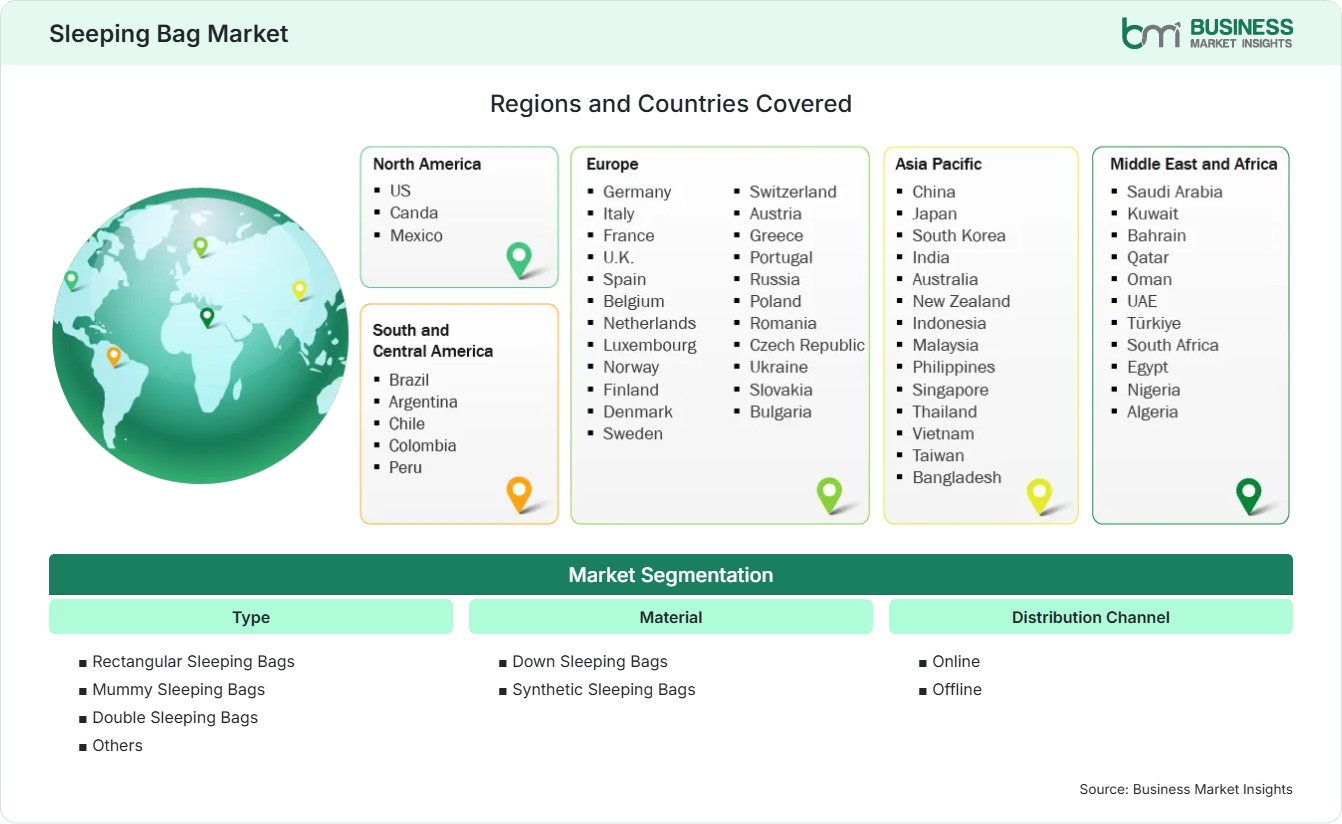Click Singapore in the Asia Pacific list
Viewport: 1342px width, 824px height.
950,390
